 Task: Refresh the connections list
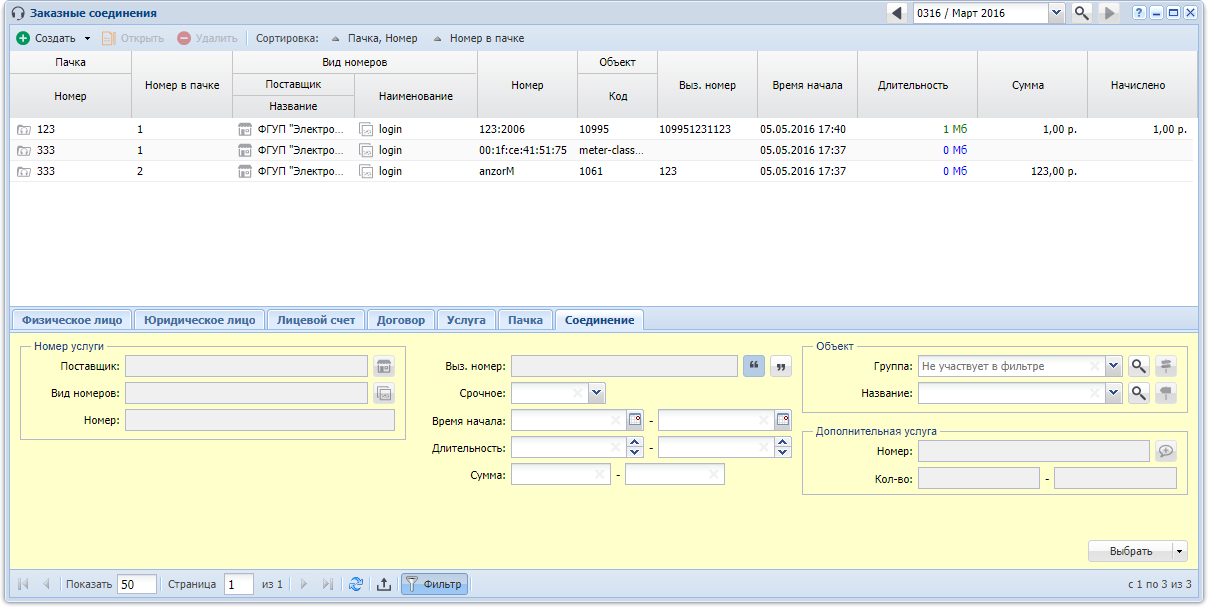(x=355, y=585)
